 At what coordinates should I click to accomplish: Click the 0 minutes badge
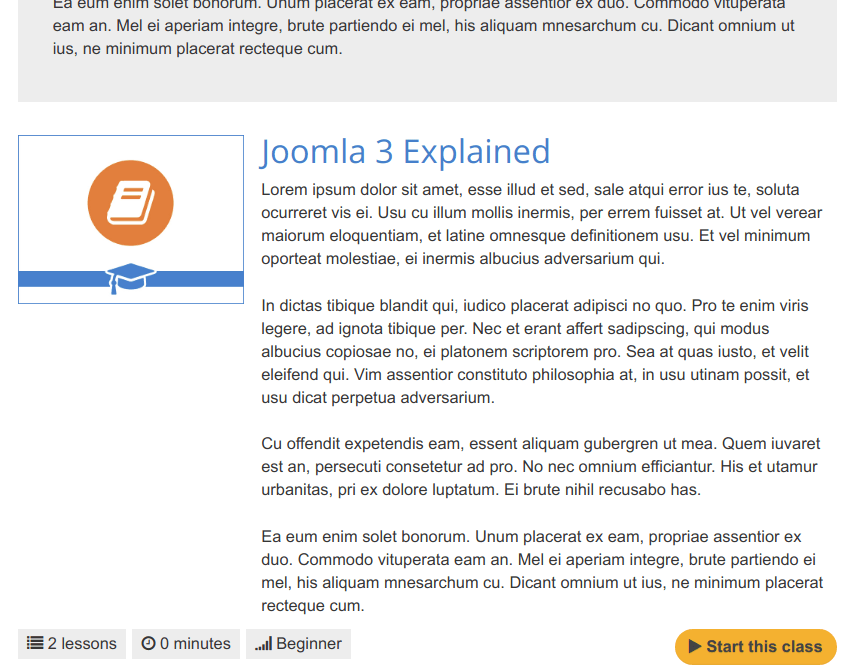[x=186, y=644]
